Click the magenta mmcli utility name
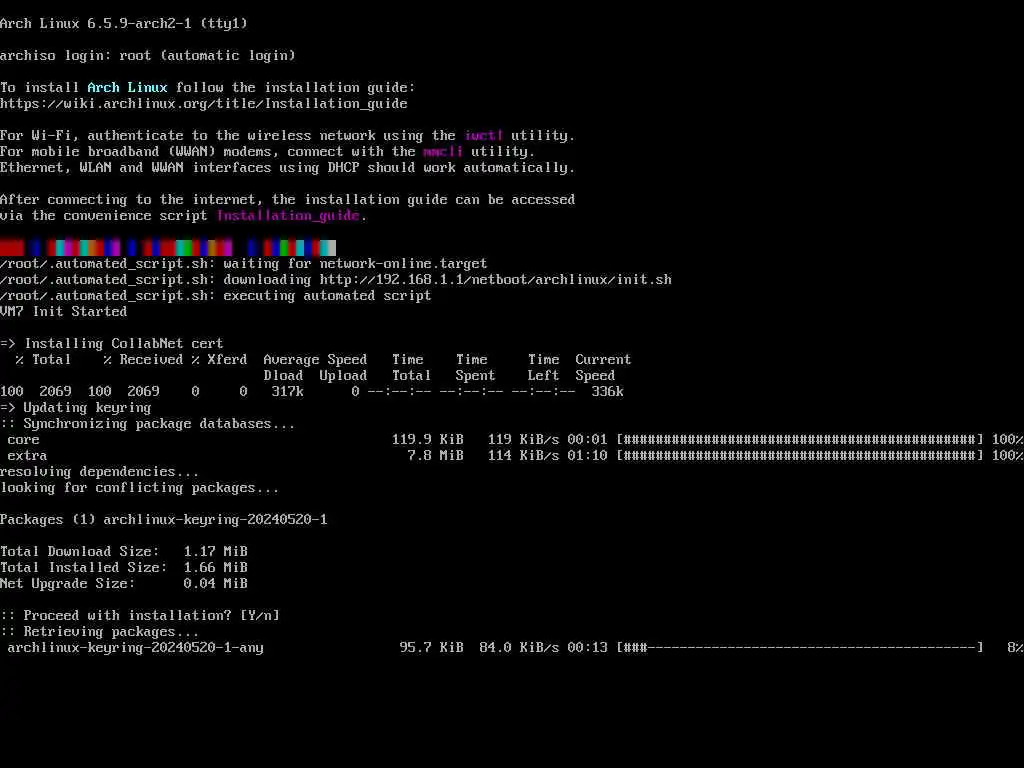Image resolution: width=1024 pixels, height=768 pixels. (x=443, y=152)
